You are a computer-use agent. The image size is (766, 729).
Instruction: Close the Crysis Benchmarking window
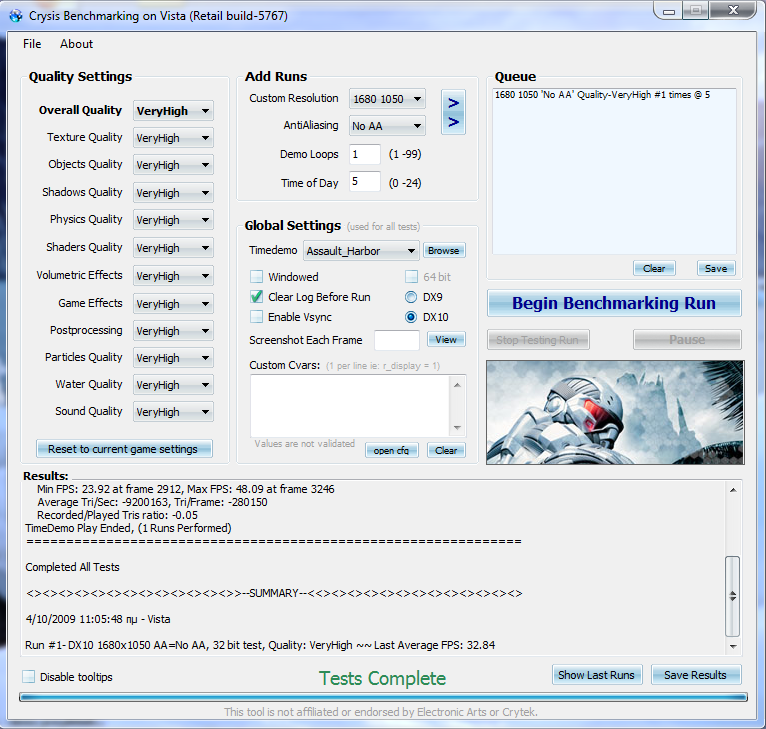pyautogui.click(x=733, y=10)
